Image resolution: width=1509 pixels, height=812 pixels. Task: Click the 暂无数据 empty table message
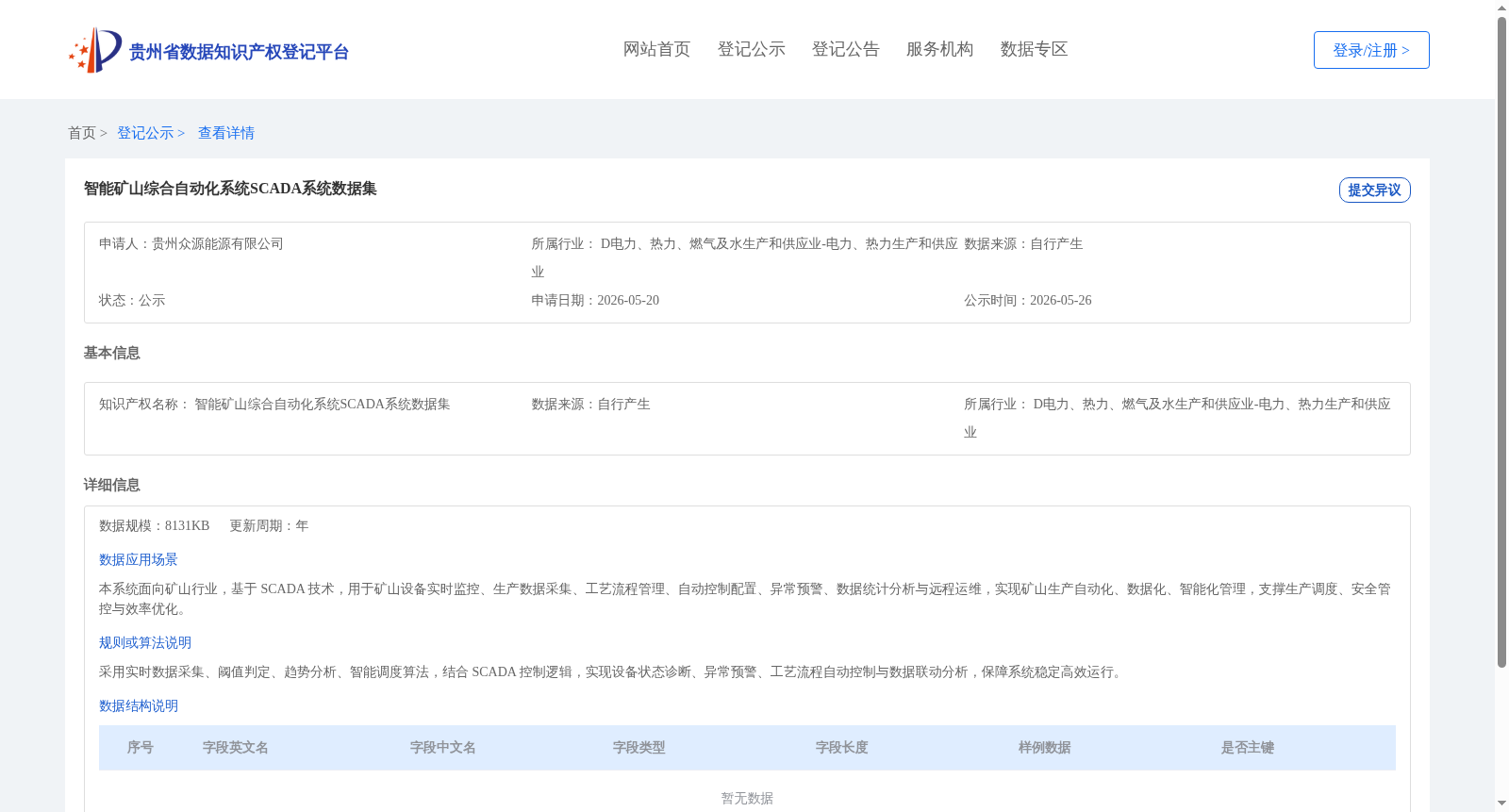click(747, 798)
